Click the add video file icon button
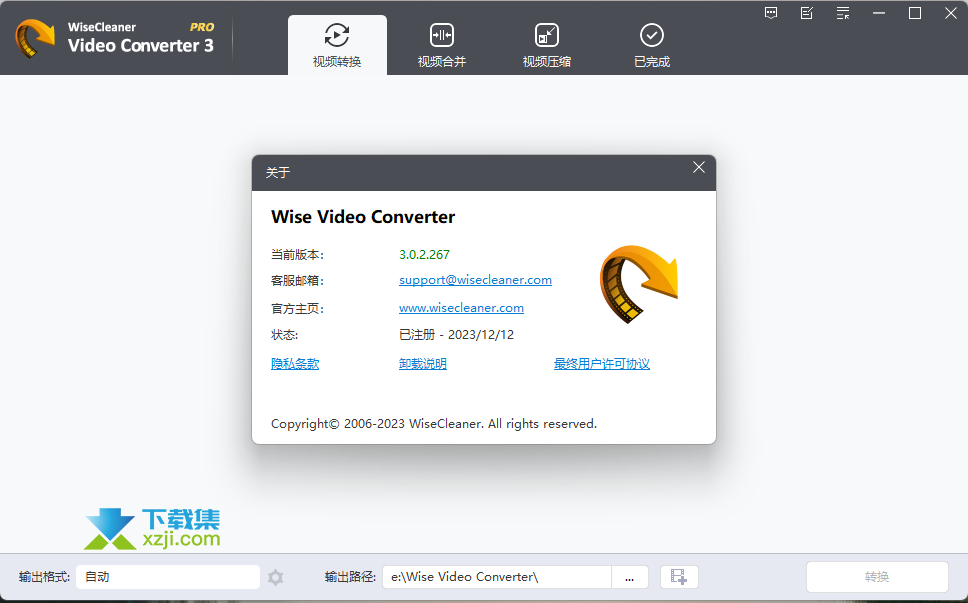Viewport: 968px width, 603px height. pos(679,577)
